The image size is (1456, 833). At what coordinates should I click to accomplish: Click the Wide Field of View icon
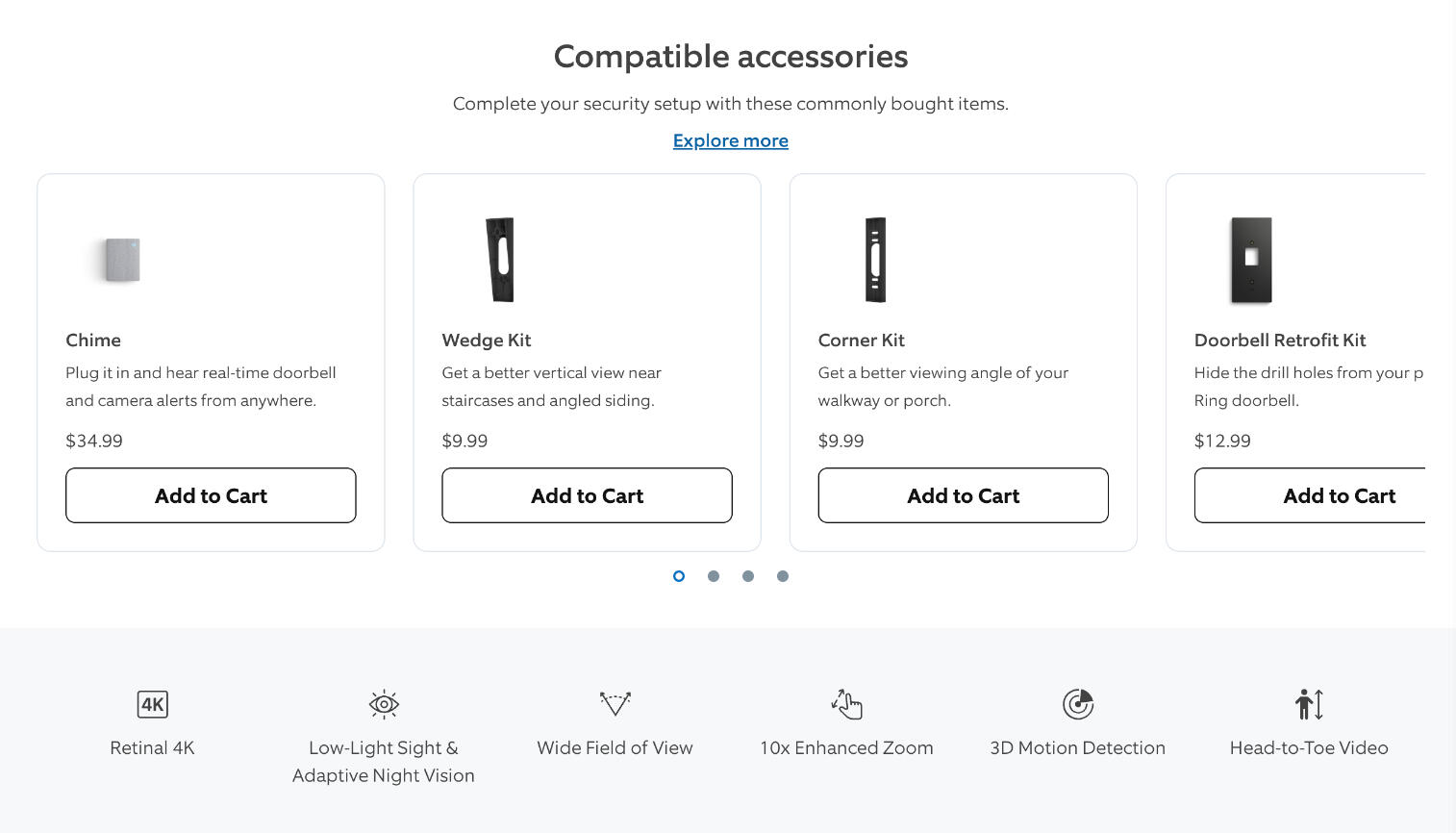(x=615, y=703)
